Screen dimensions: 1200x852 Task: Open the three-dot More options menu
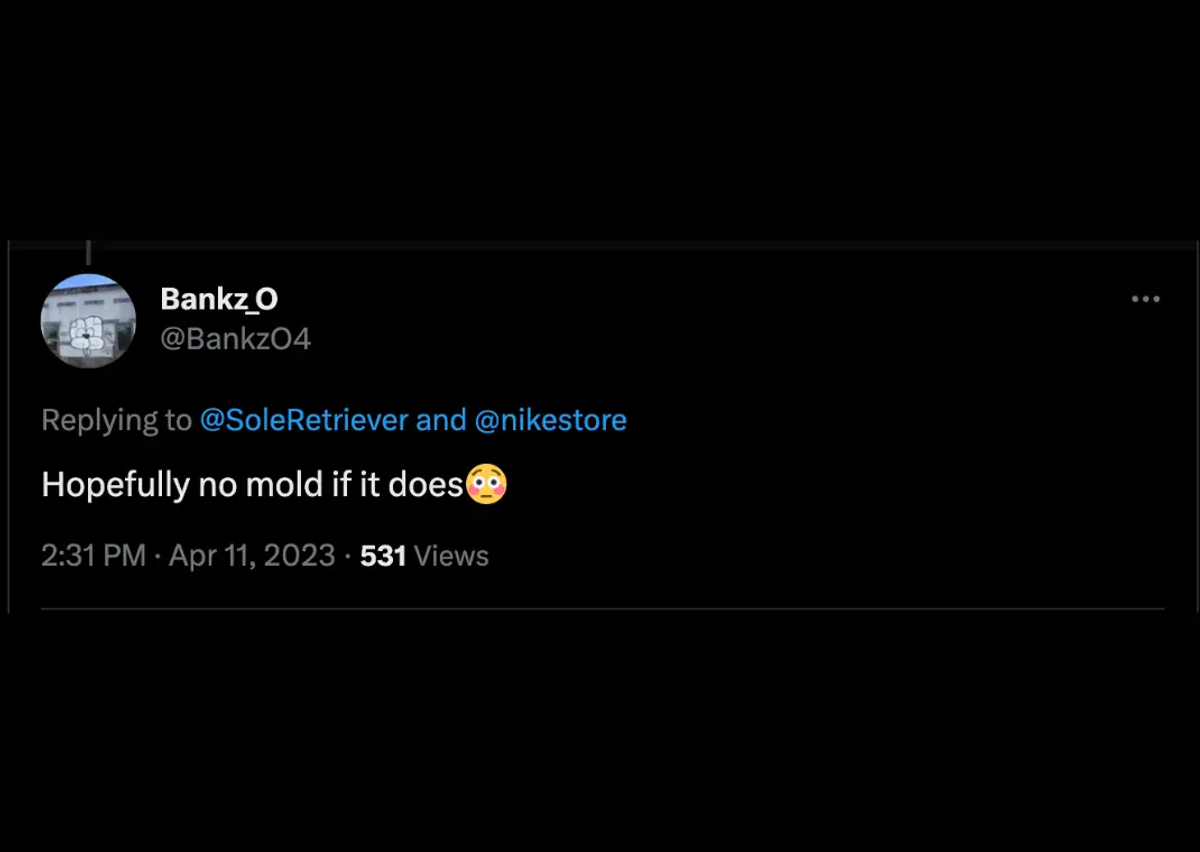point(1145,299)
